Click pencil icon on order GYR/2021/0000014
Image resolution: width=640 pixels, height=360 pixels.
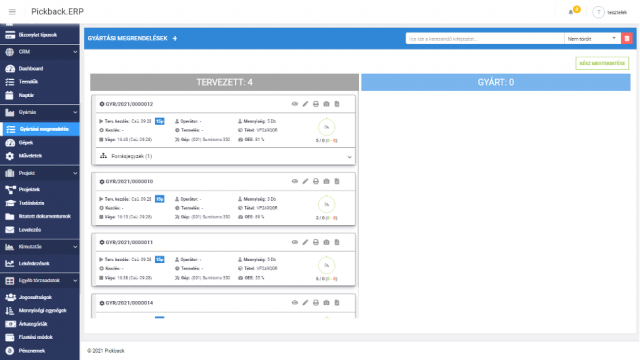point(305,303)
